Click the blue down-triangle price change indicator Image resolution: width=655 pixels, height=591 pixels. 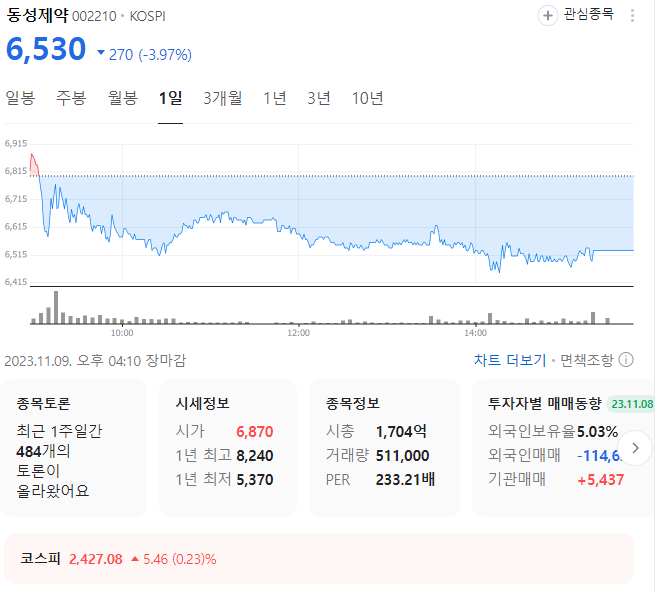tap(101, 53)
